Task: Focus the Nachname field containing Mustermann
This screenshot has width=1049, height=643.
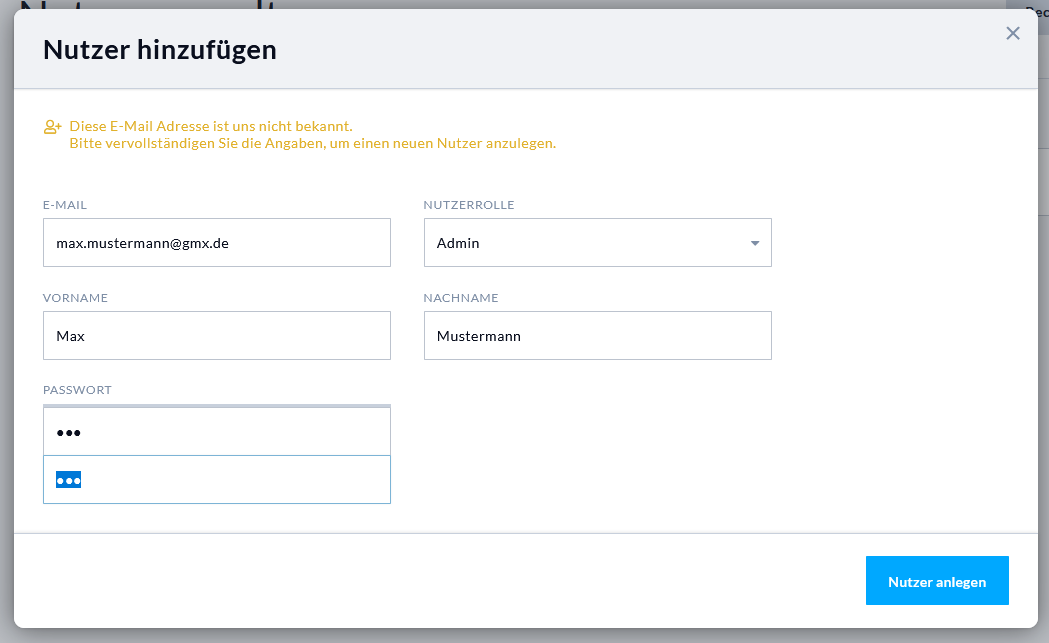Action: pyautogui.click(x=597, y=336)
